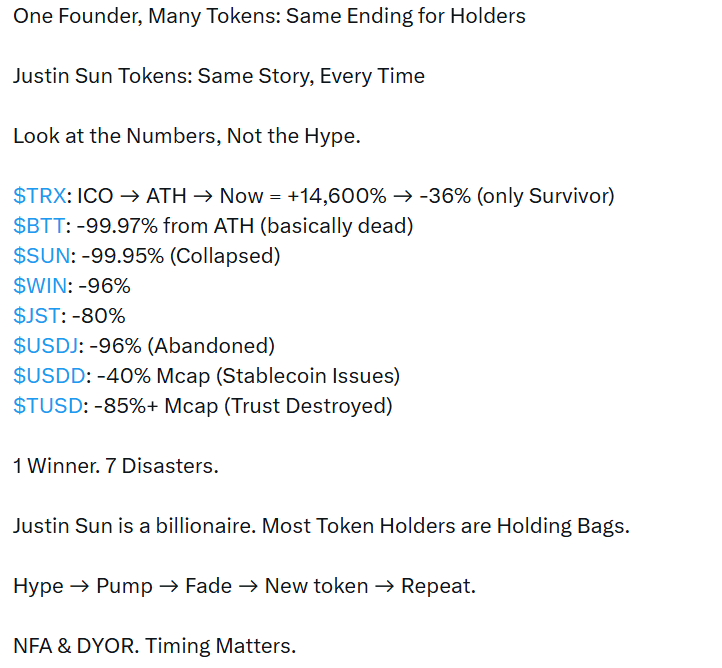Image resolution: width=722 pixels, height=668 pixels.
Task: Open the $USDJ cashtag link
Action: tap(44, 346)
